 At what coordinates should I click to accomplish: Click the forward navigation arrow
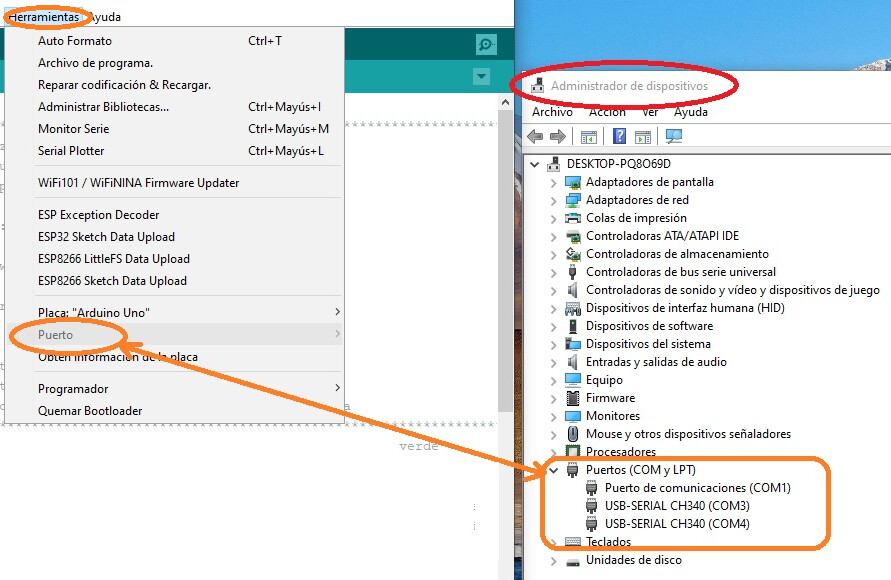557,137
